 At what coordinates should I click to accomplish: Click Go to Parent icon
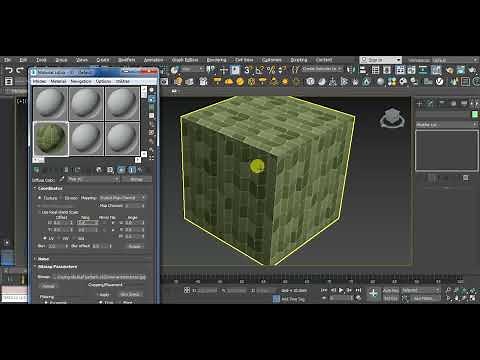[x=140, y=170]
